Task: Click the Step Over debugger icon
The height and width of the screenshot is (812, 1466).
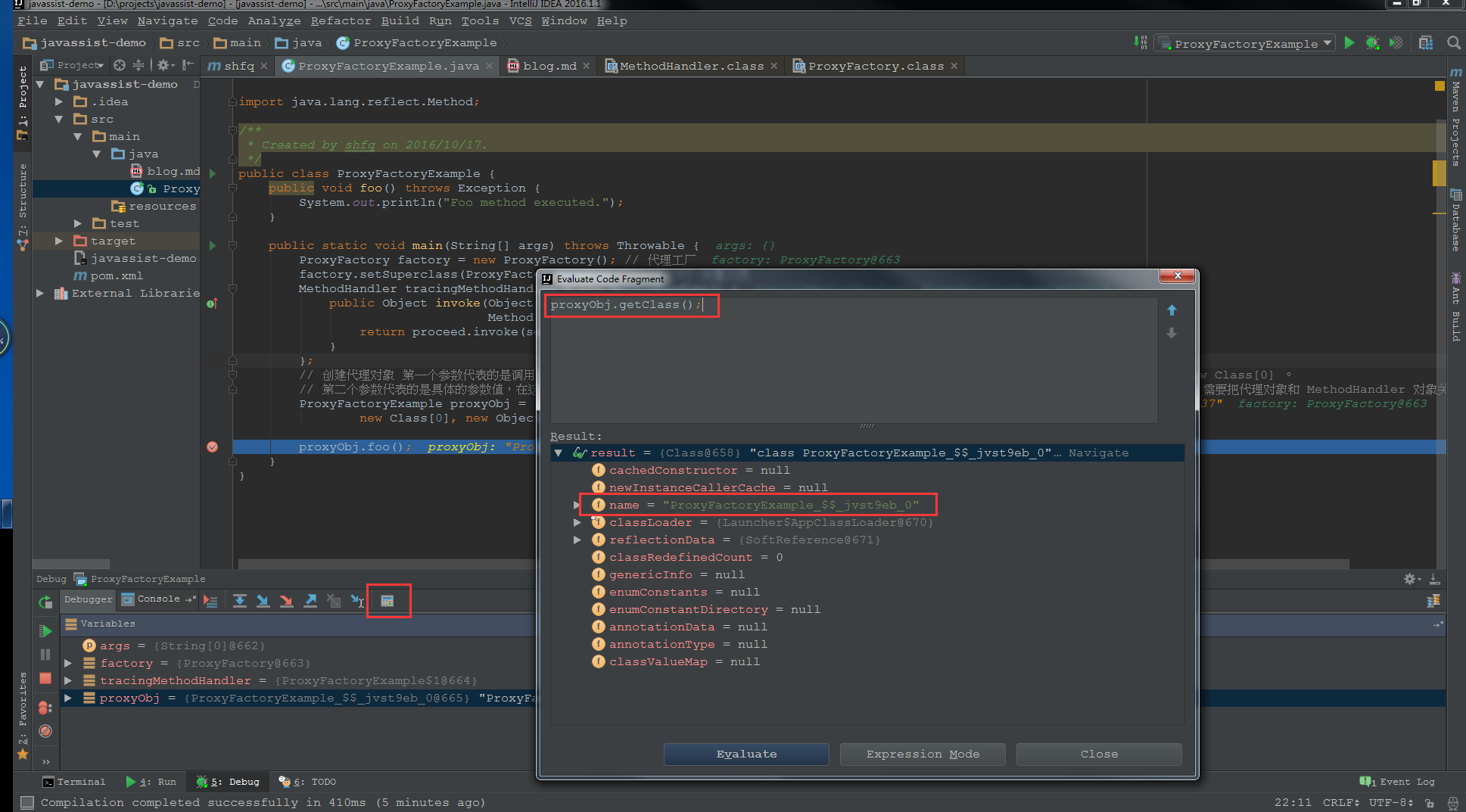Action: tap(239, 601)
